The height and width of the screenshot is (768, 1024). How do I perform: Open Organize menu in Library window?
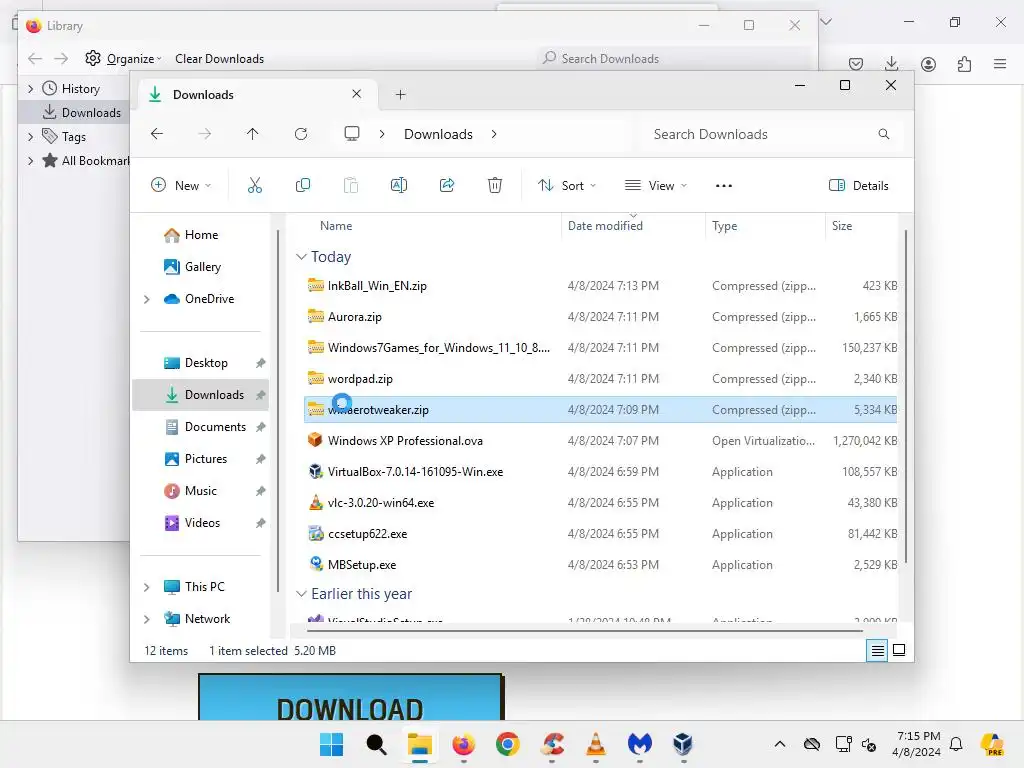(x=123, y=59)
